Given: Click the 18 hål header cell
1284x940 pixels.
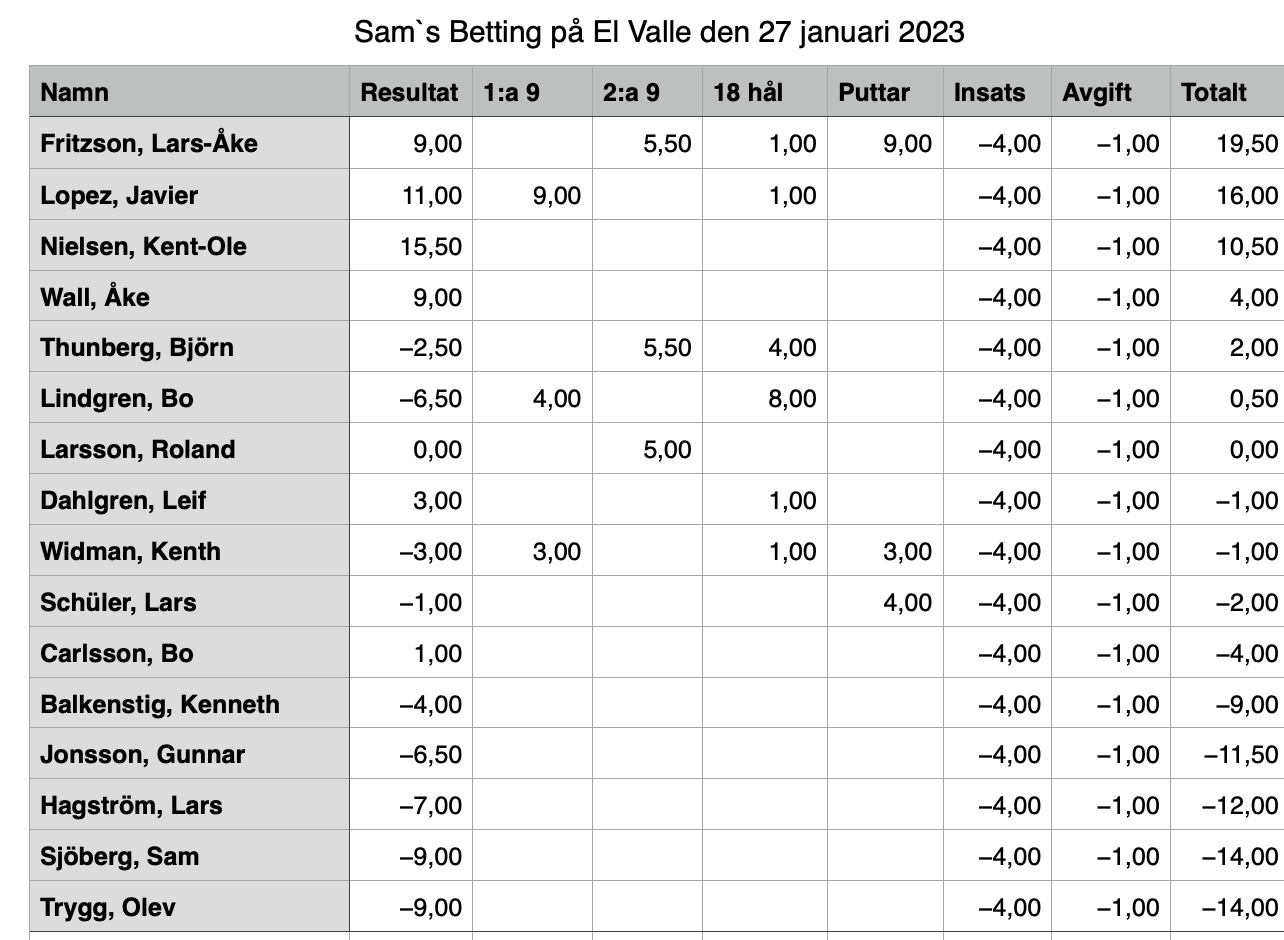Looking at the screenshot, I should coord(765,92).
